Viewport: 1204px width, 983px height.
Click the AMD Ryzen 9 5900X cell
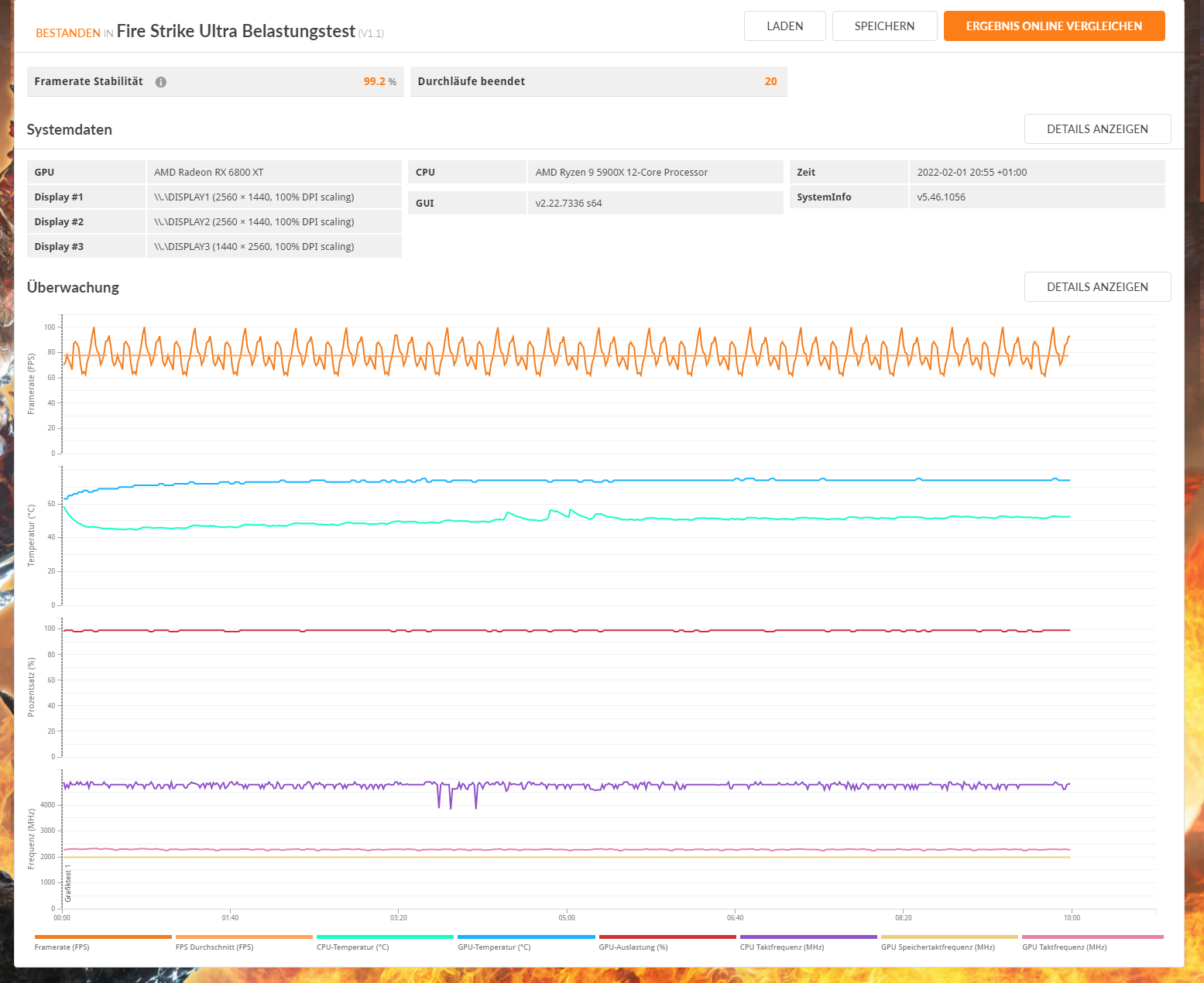[x=655, y=172]
